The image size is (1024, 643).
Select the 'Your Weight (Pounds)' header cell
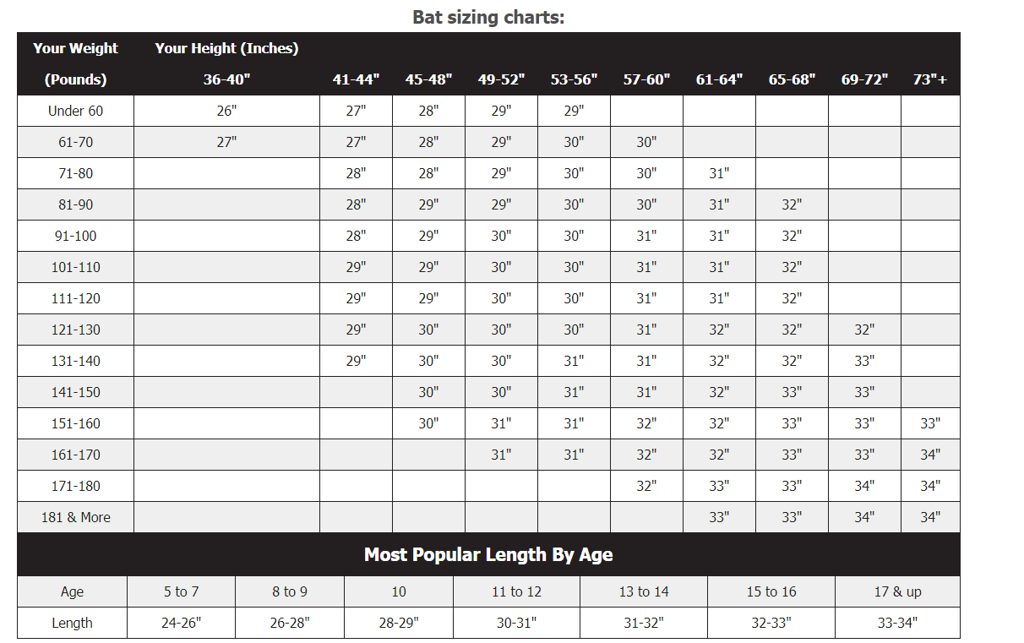point(76,64)
